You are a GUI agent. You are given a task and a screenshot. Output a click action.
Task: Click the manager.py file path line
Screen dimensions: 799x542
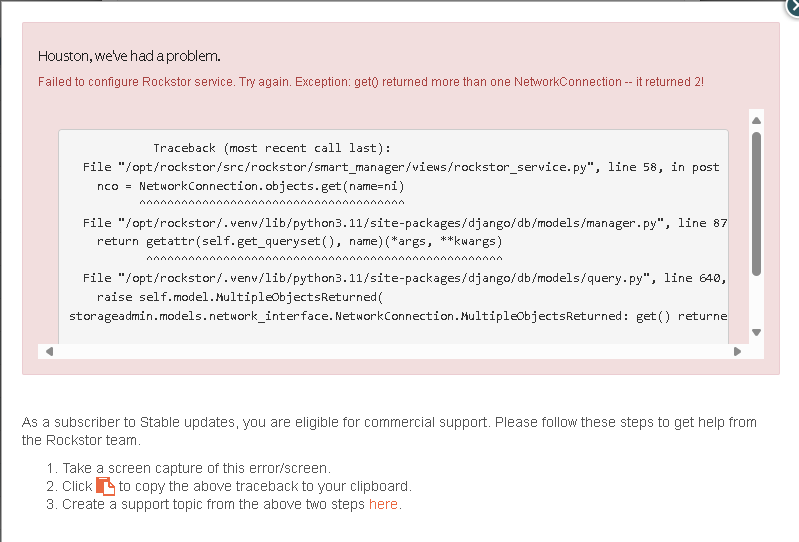400,223
